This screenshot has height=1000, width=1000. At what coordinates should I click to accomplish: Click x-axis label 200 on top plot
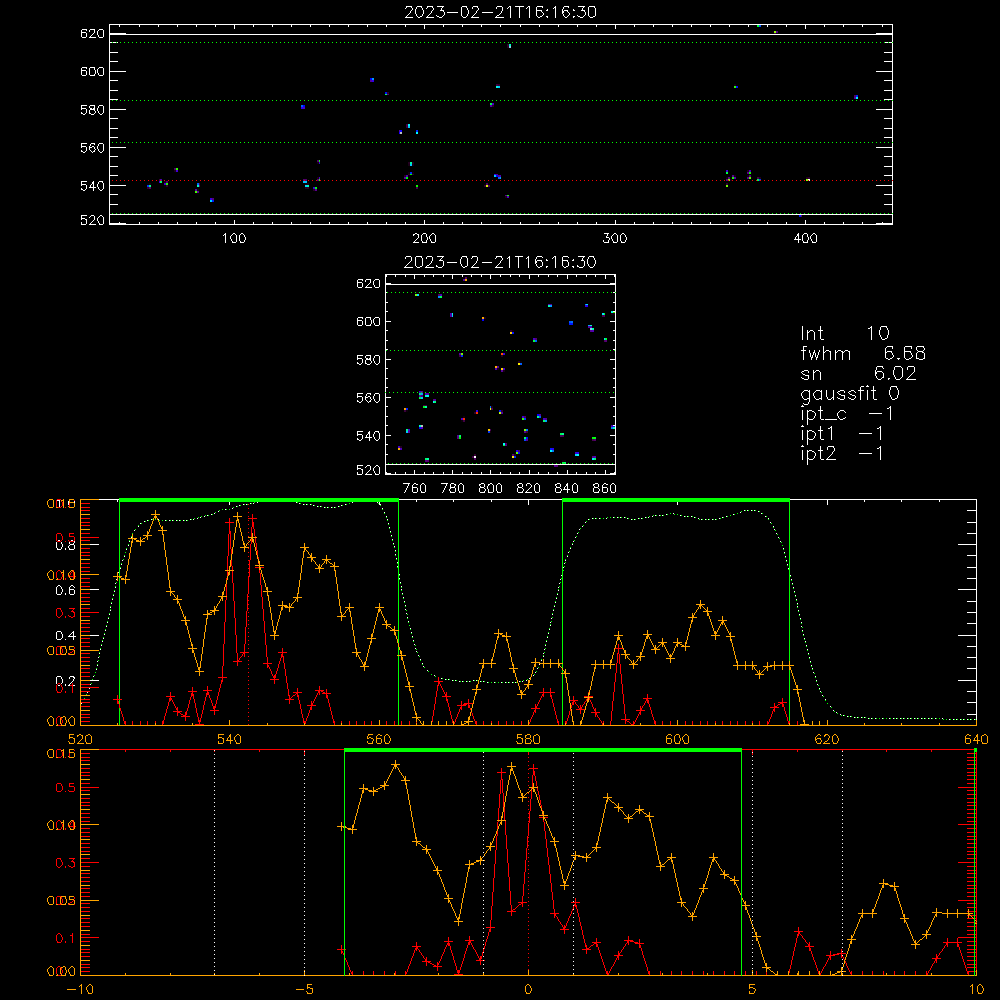424,239
